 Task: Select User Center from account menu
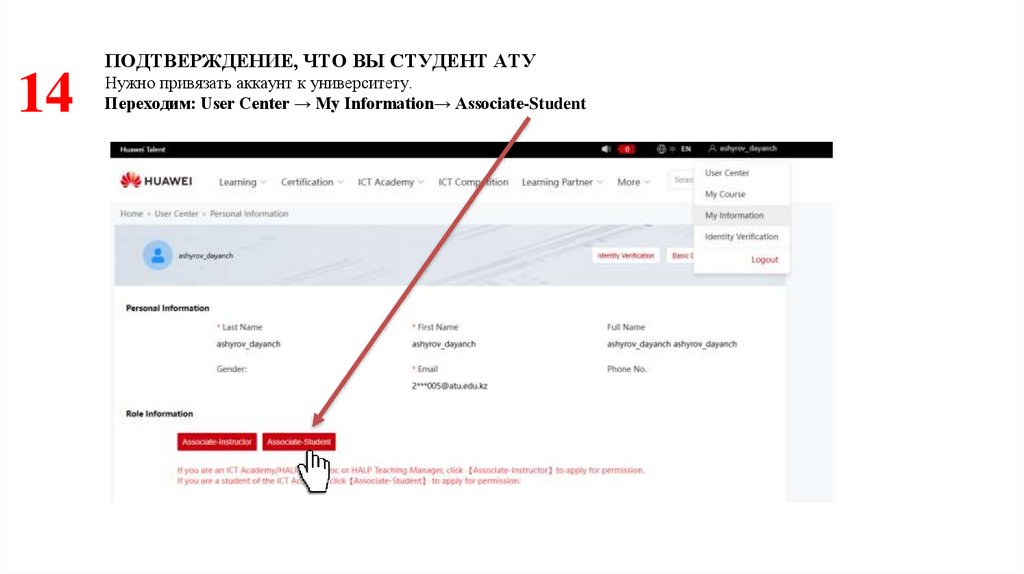(x=727, y=173)
